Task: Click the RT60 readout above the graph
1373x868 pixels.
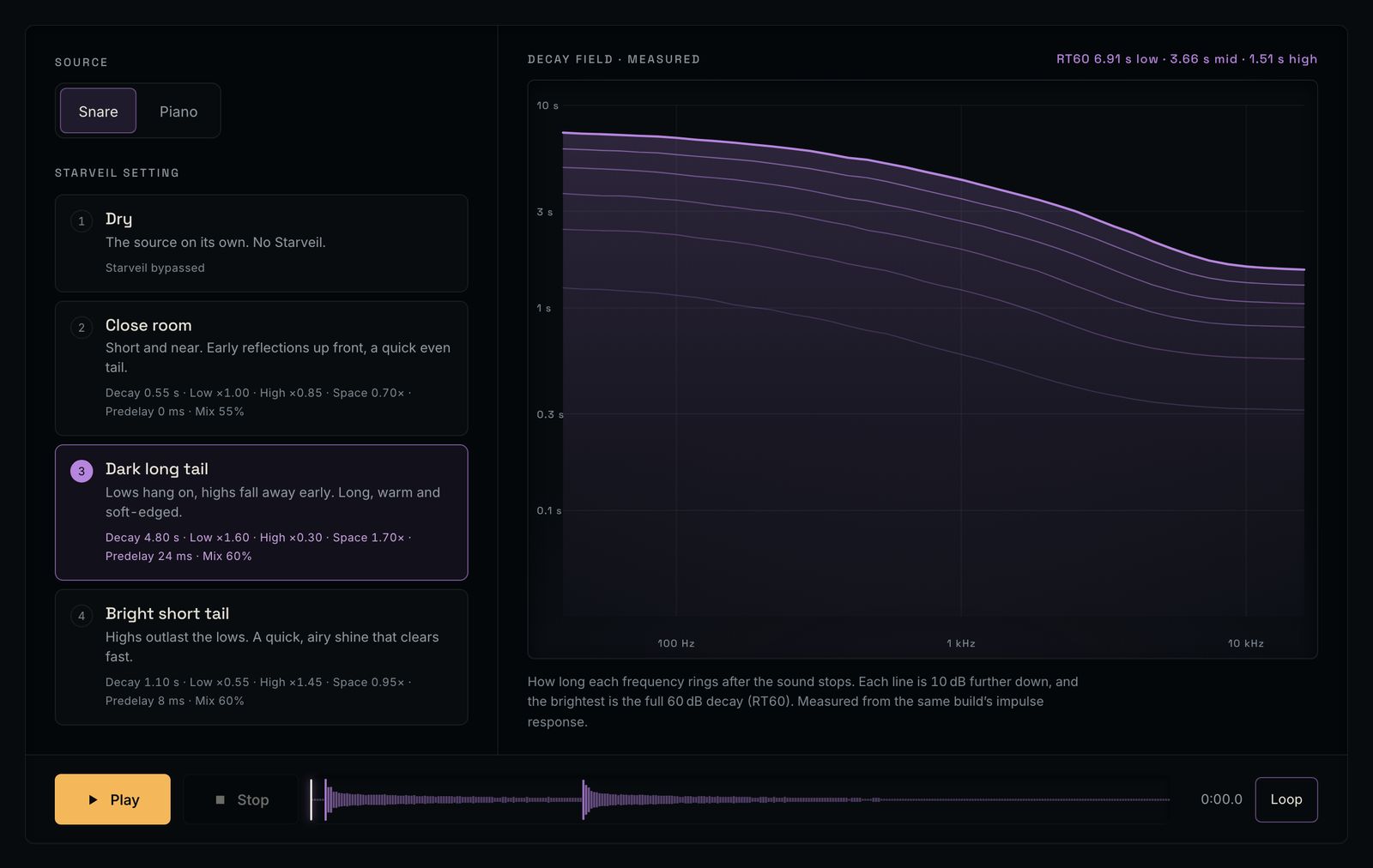Action: pyautogui.click(x=1186, y=59)
